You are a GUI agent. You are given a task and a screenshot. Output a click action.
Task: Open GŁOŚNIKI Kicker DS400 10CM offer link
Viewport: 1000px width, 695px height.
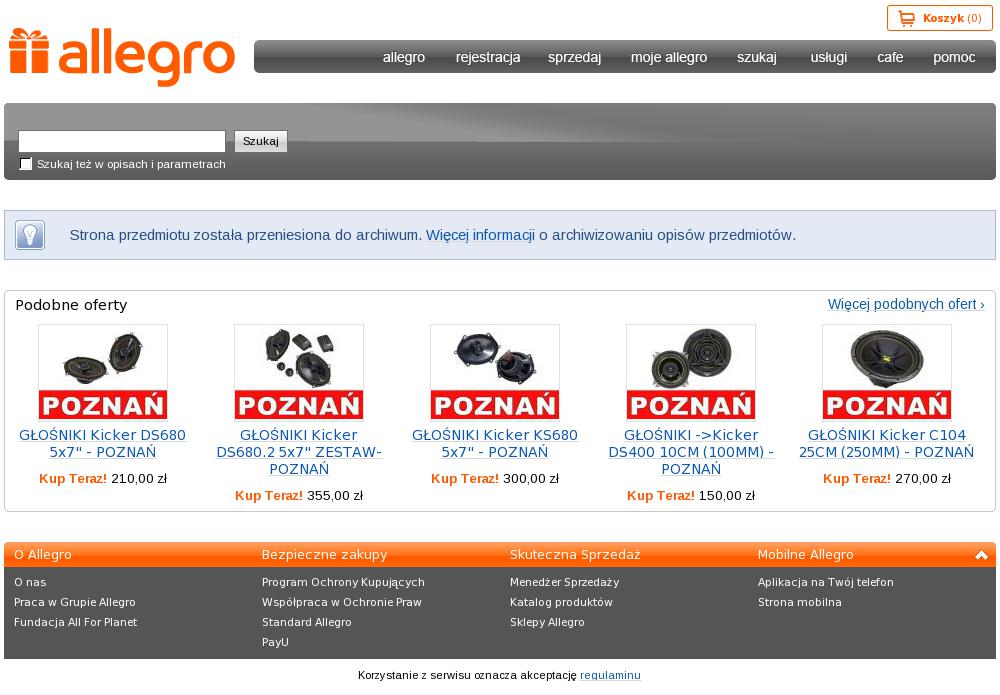pyautogui.click(x=691, y=452)
